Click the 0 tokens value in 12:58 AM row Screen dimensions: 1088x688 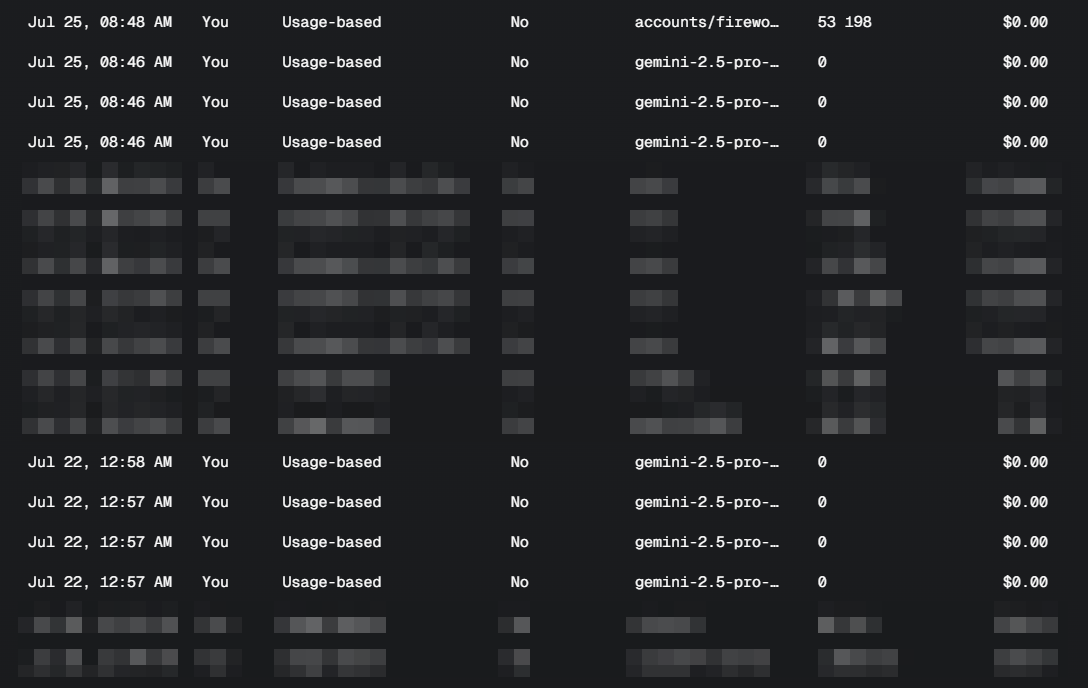[822, 462]
